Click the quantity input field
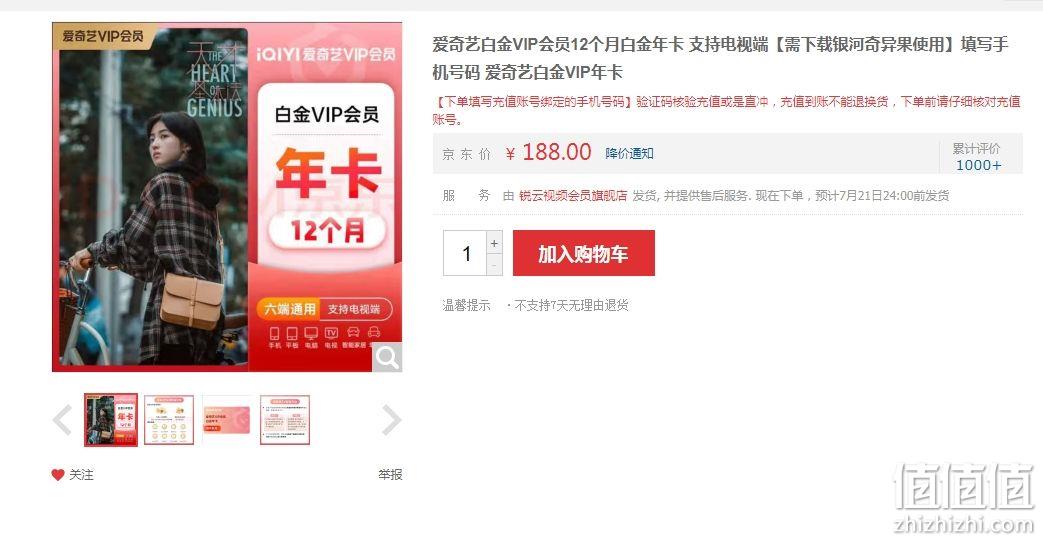The image size is (1043, 542). click(466, 253)
